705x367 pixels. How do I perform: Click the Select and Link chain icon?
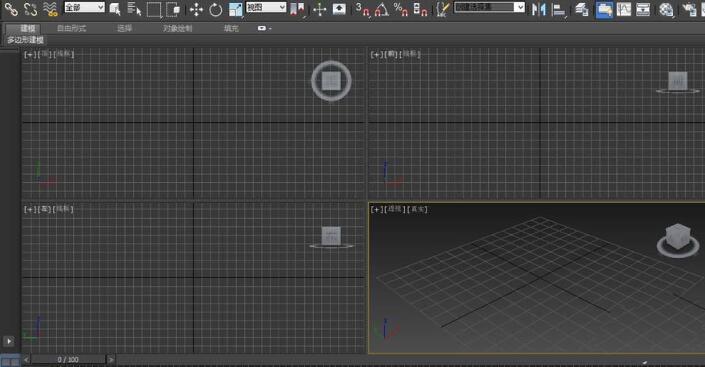[11, 9]
